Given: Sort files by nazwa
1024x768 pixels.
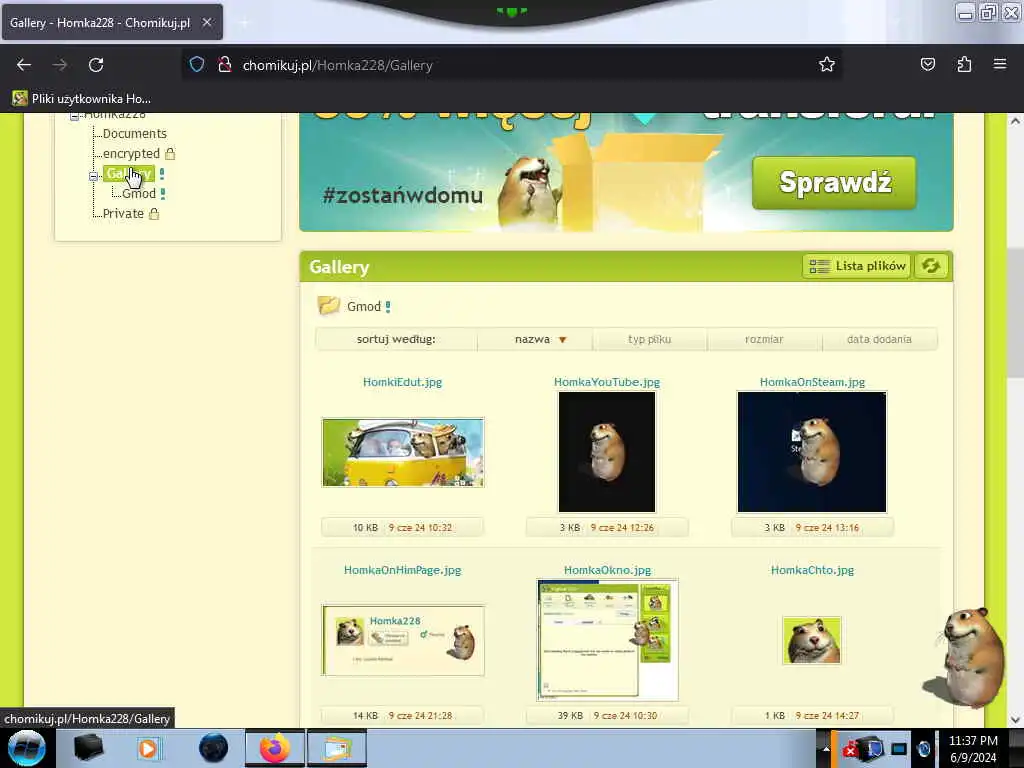Looking at the screenshot, I should [534, 339].
